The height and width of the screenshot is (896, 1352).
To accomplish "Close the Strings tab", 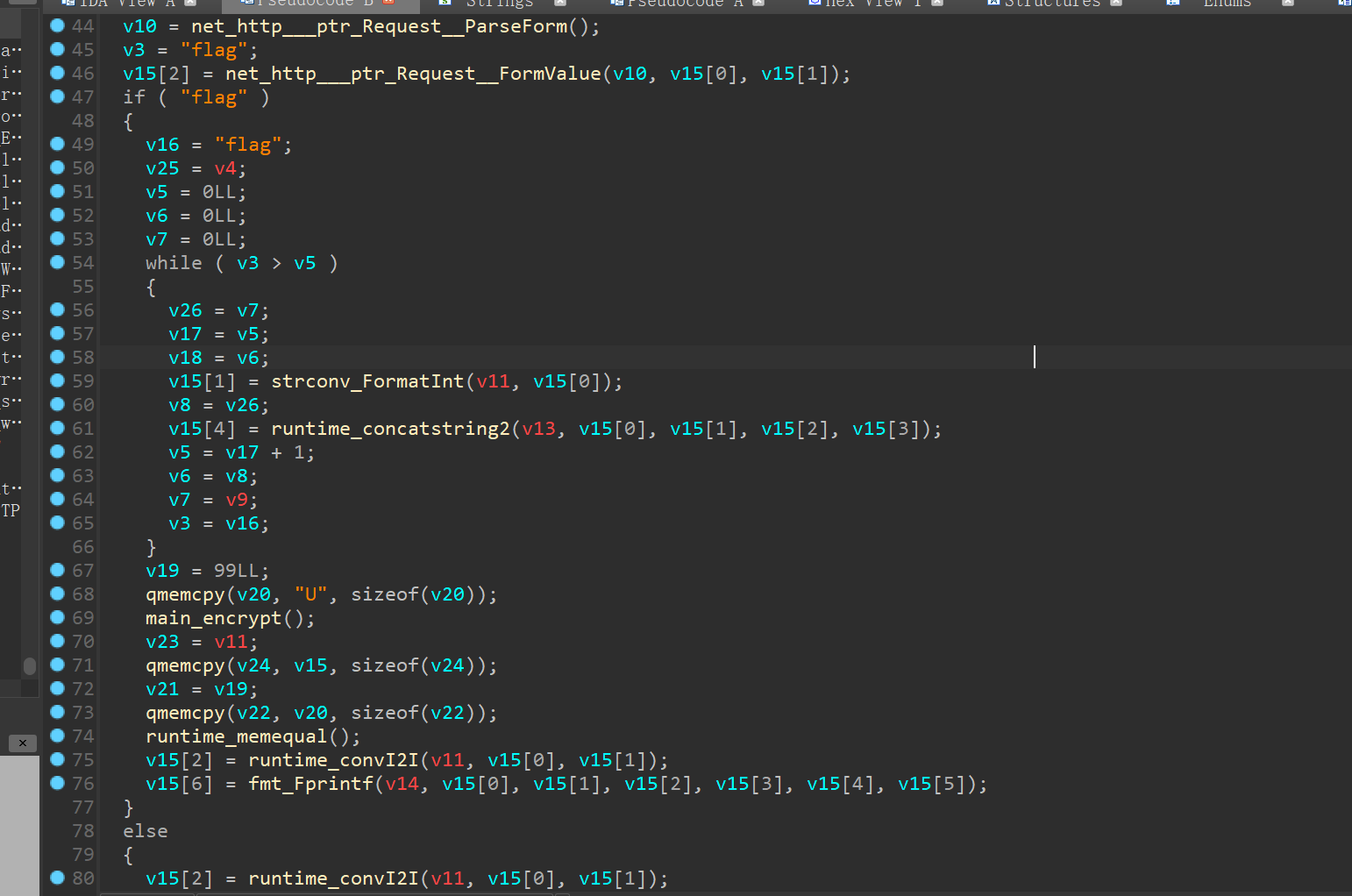I will 559,3.
